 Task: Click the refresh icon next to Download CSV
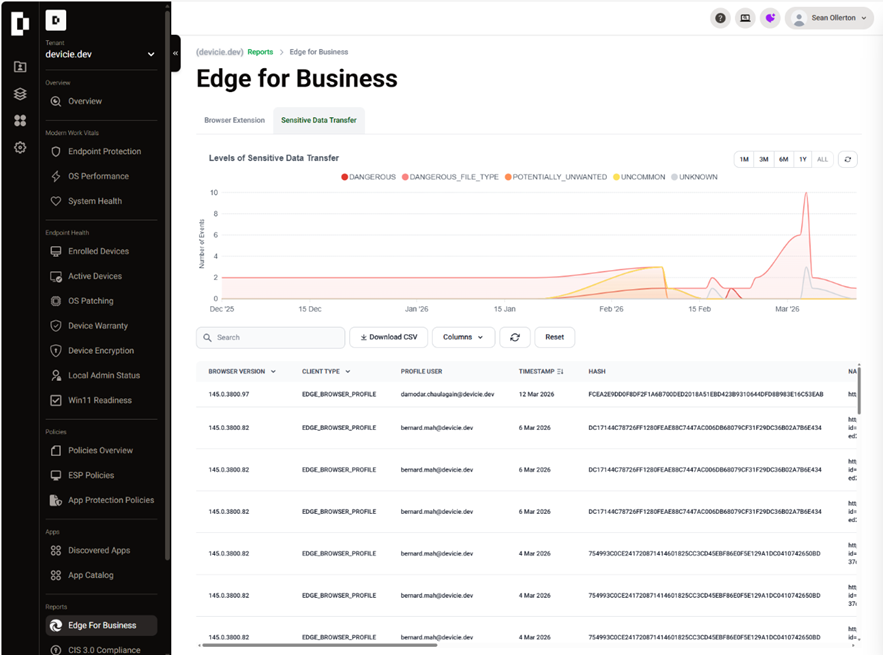click(515, 337)
